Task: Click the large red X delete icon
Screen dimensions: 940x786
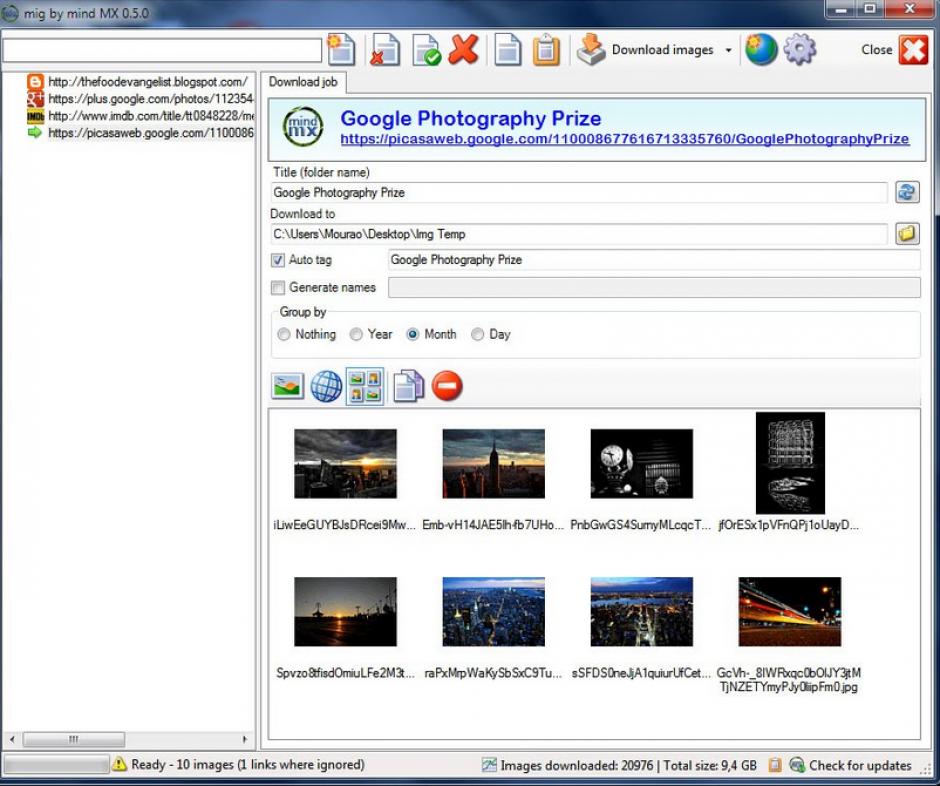Action: 463,50
